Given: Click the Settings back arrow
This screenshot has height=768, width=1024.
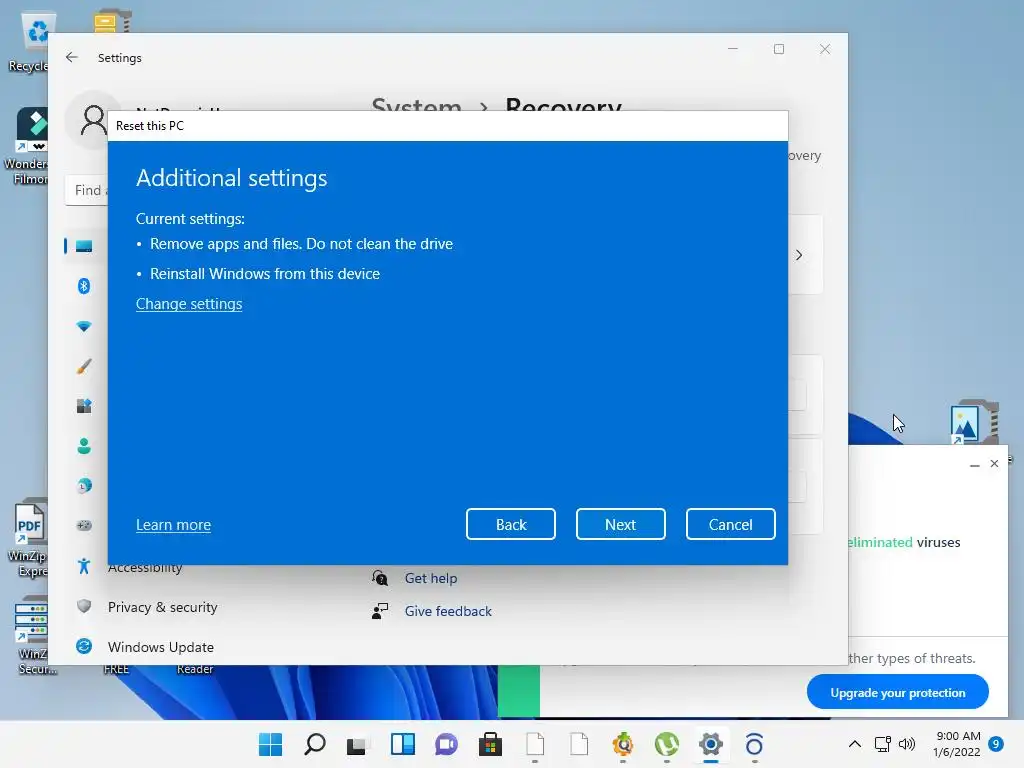Looking at the screenshot, I should 72,57.
